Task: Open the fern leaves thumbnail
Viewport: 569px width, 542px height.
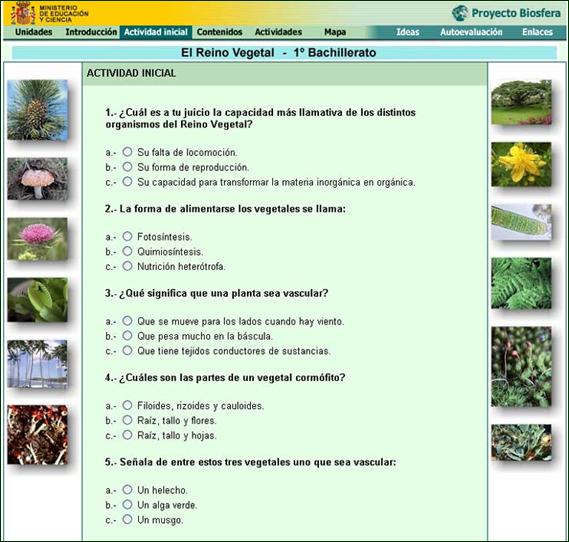Action: coord(521,283)
